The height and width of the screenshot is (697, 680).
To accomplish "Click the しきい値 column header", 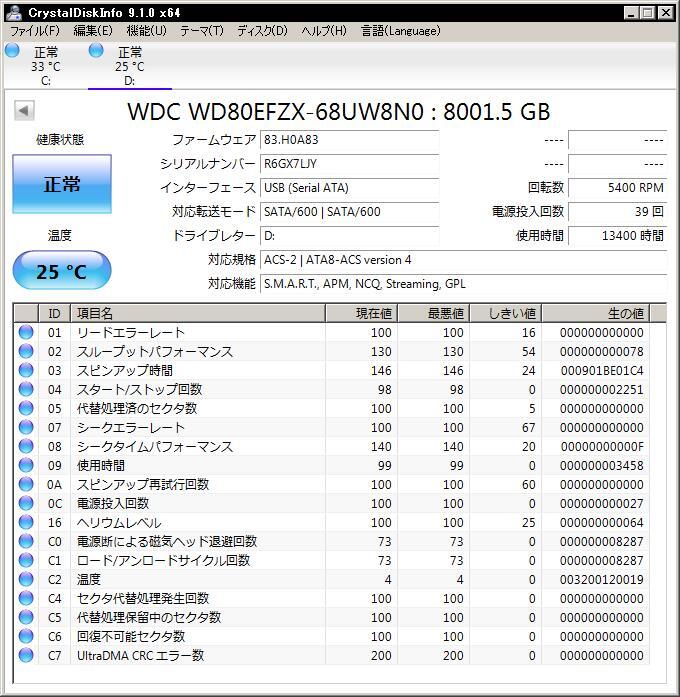I will point(506,313).
